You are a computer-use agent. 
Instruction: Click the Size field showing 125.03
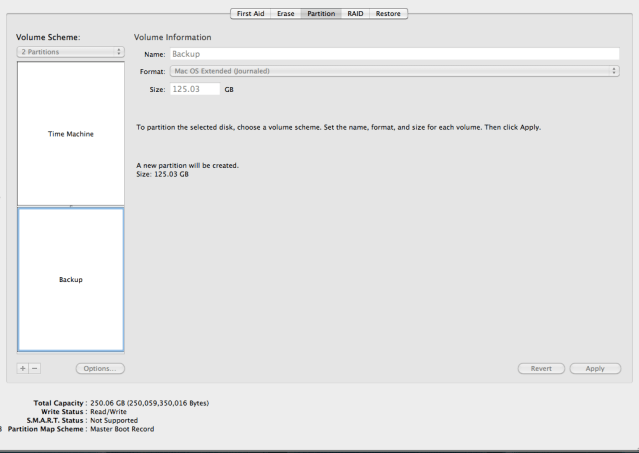tap(194, 89)
